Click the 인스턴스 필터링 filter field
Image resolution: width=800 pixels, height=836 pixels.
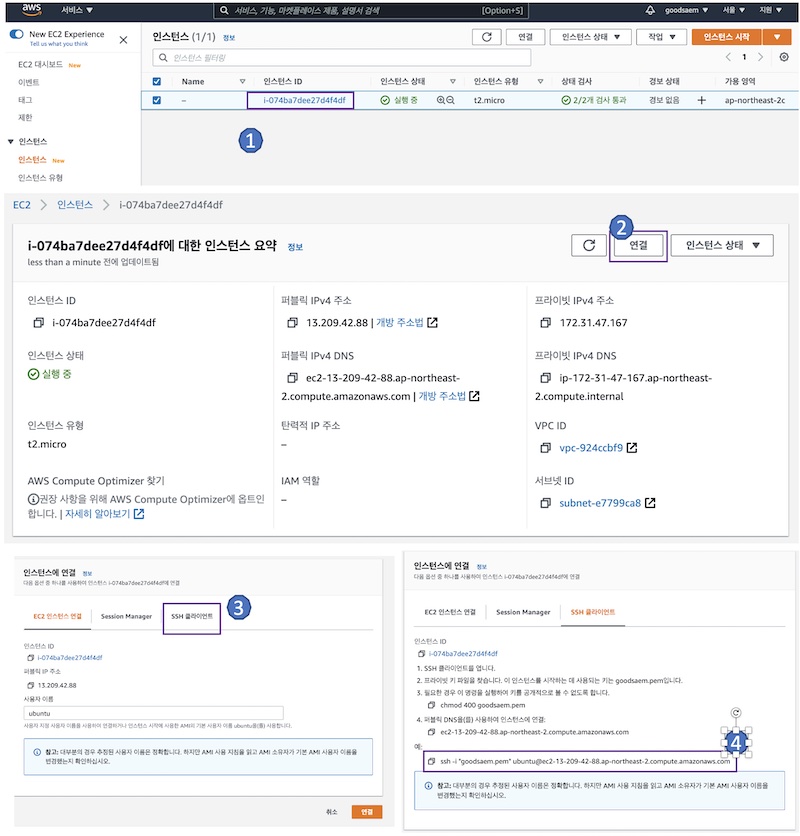(x=342, y=58)
